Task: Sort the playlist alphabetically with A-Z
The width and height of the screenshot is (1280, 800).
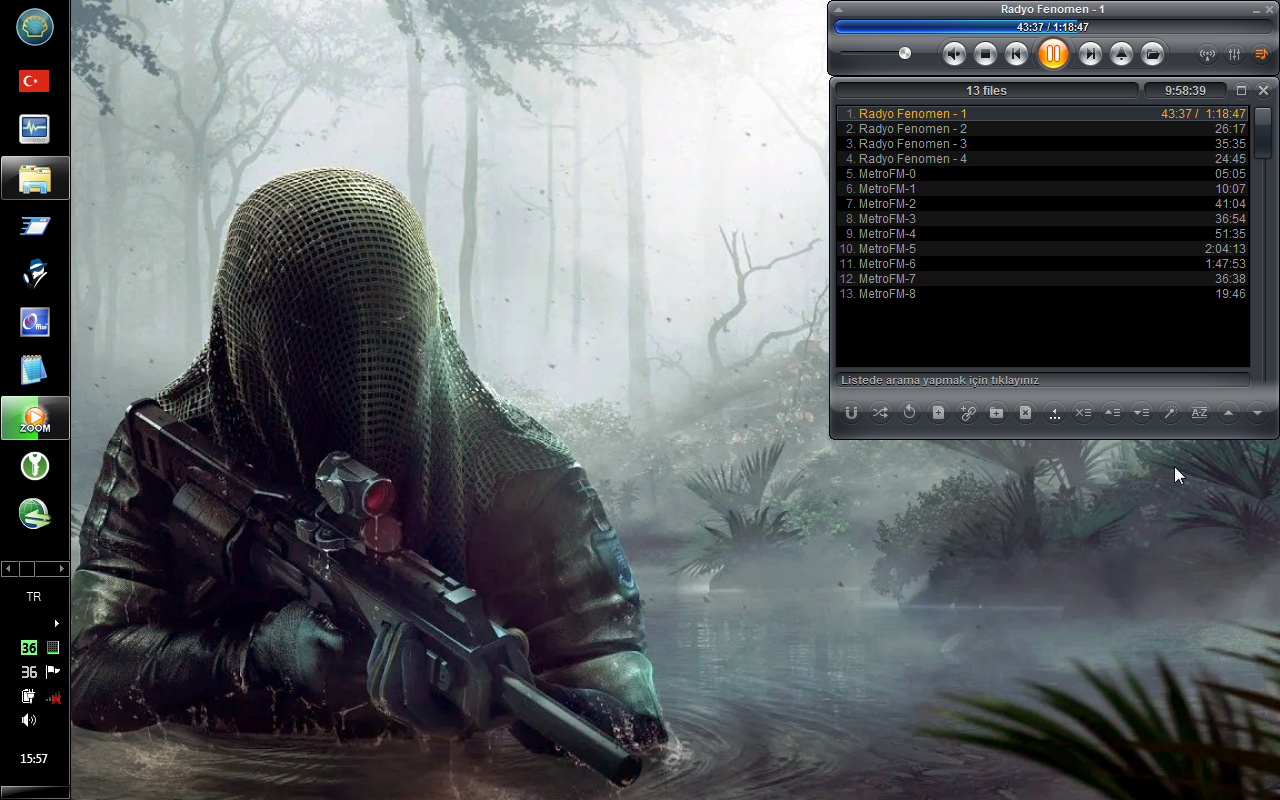Action: coord(1199,413)
